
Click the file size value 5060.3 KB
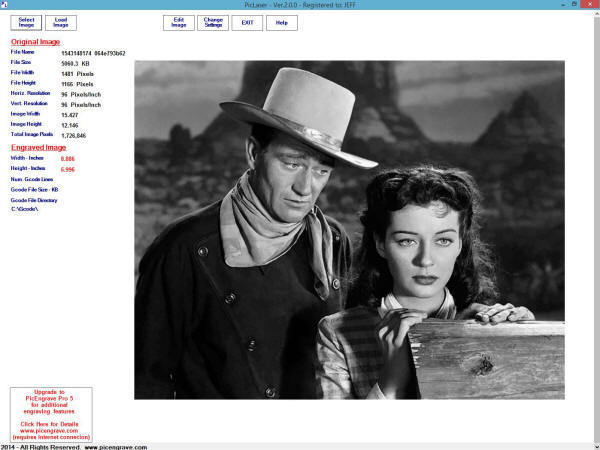click(75, 64)
